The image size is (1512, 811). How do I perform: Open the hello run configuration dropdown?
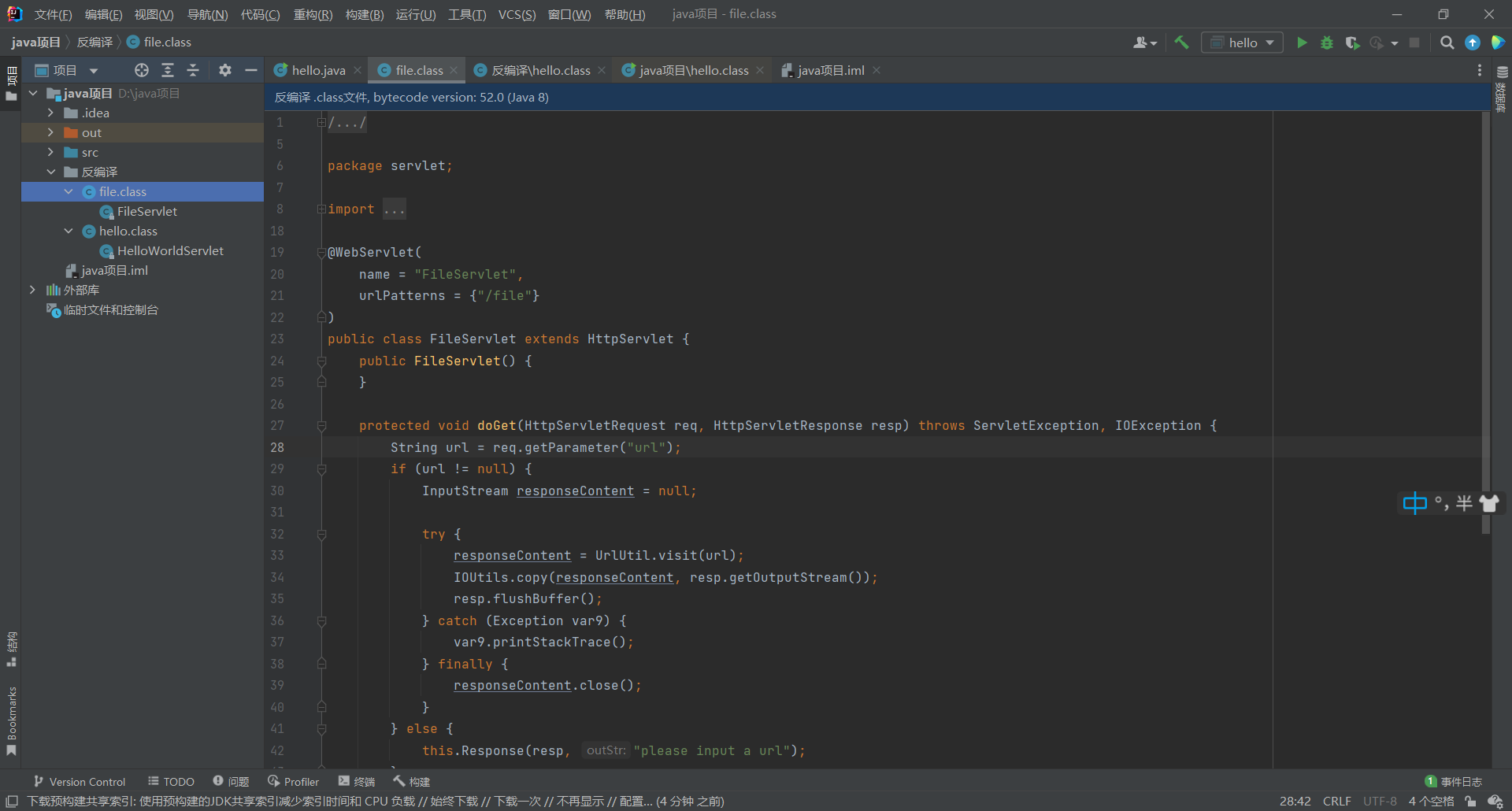point(1242,43)
